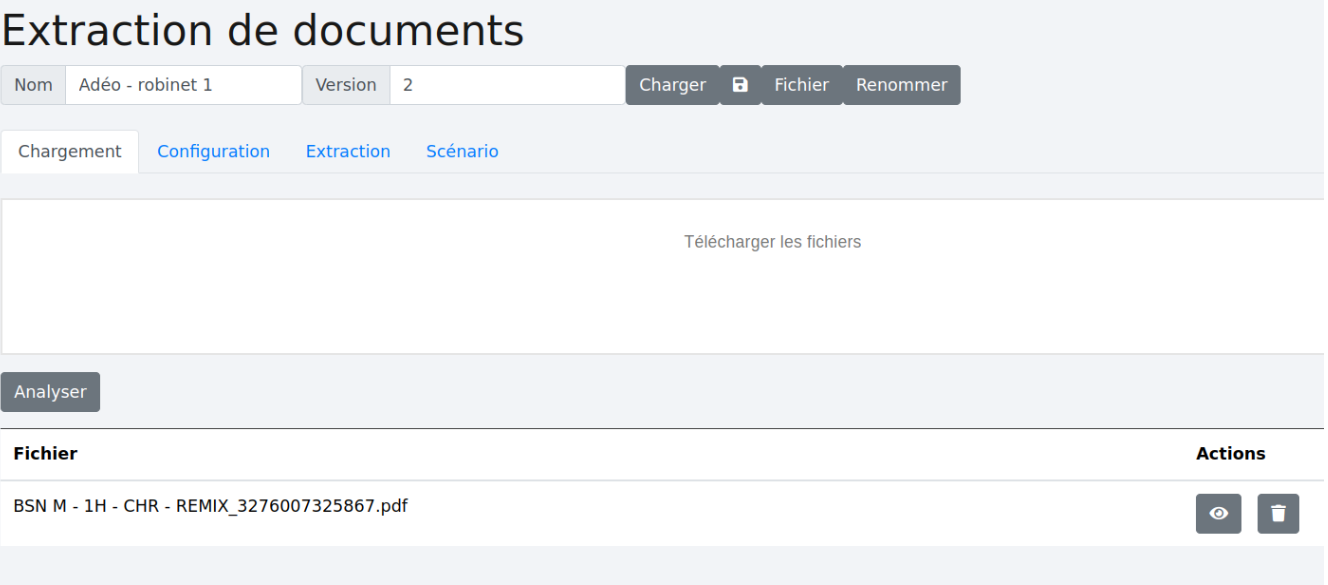Delete the PDF file using trash icon
The image size is (1328, 585).
point(1278,513)
